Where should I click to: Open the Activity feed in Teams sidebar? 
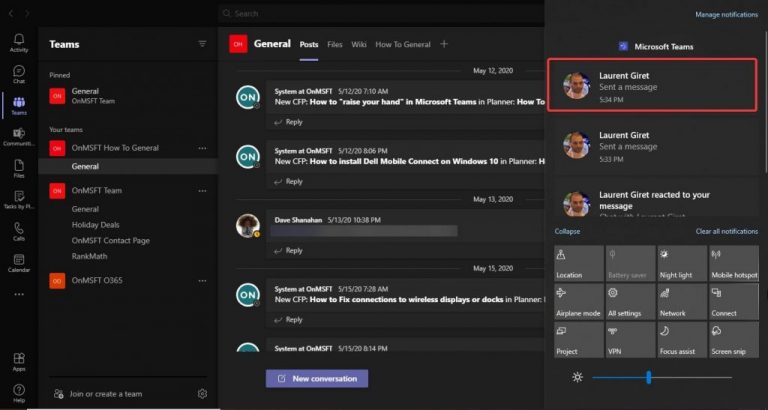pyautogui.click(x=19, y=43)
